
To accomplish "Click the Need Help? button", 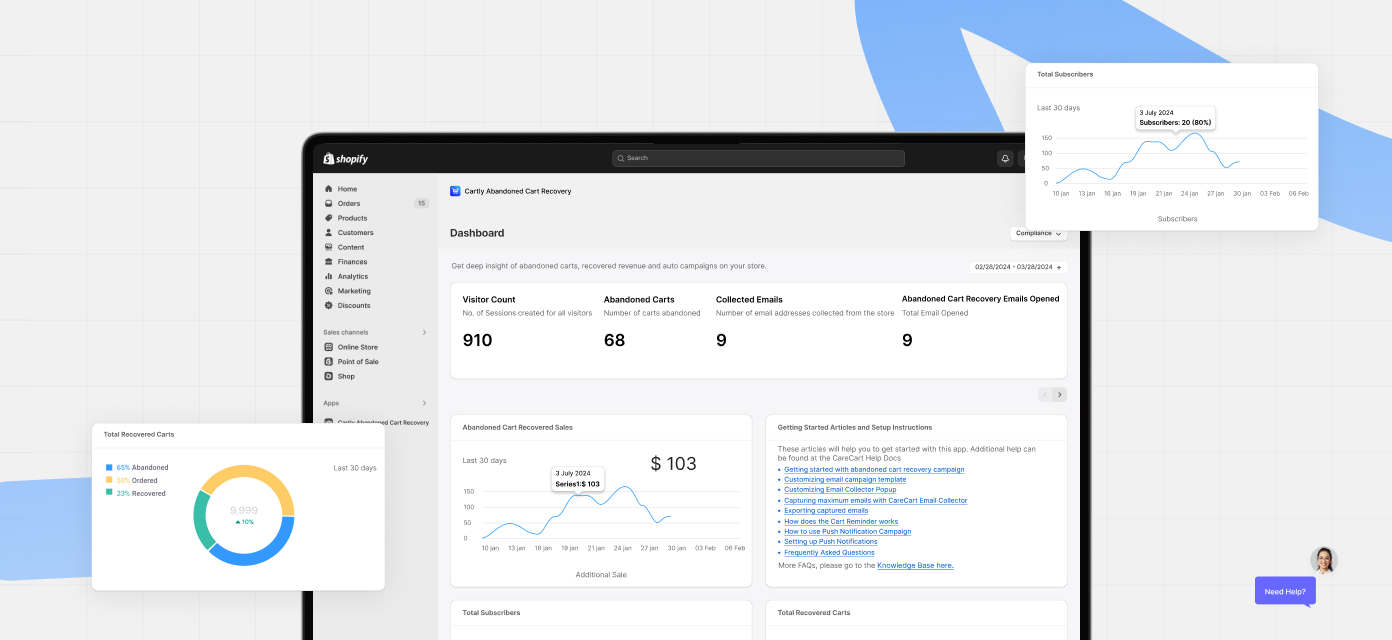I will [x=1285, y=591].
